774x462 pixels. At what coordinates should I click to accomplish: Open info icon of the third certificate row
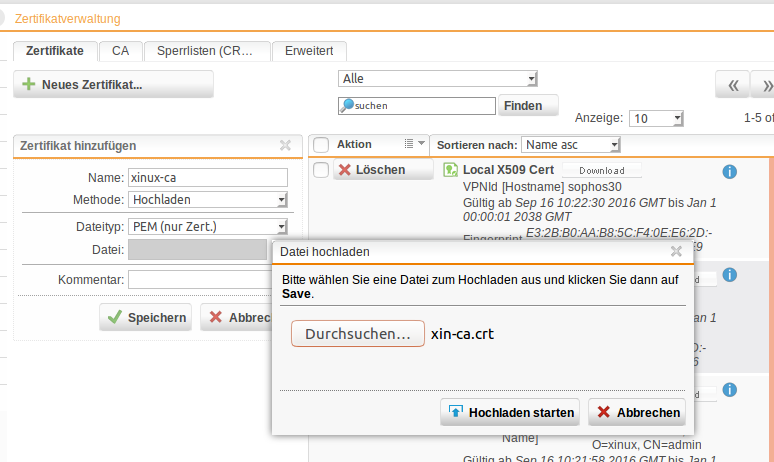point(730,390)
